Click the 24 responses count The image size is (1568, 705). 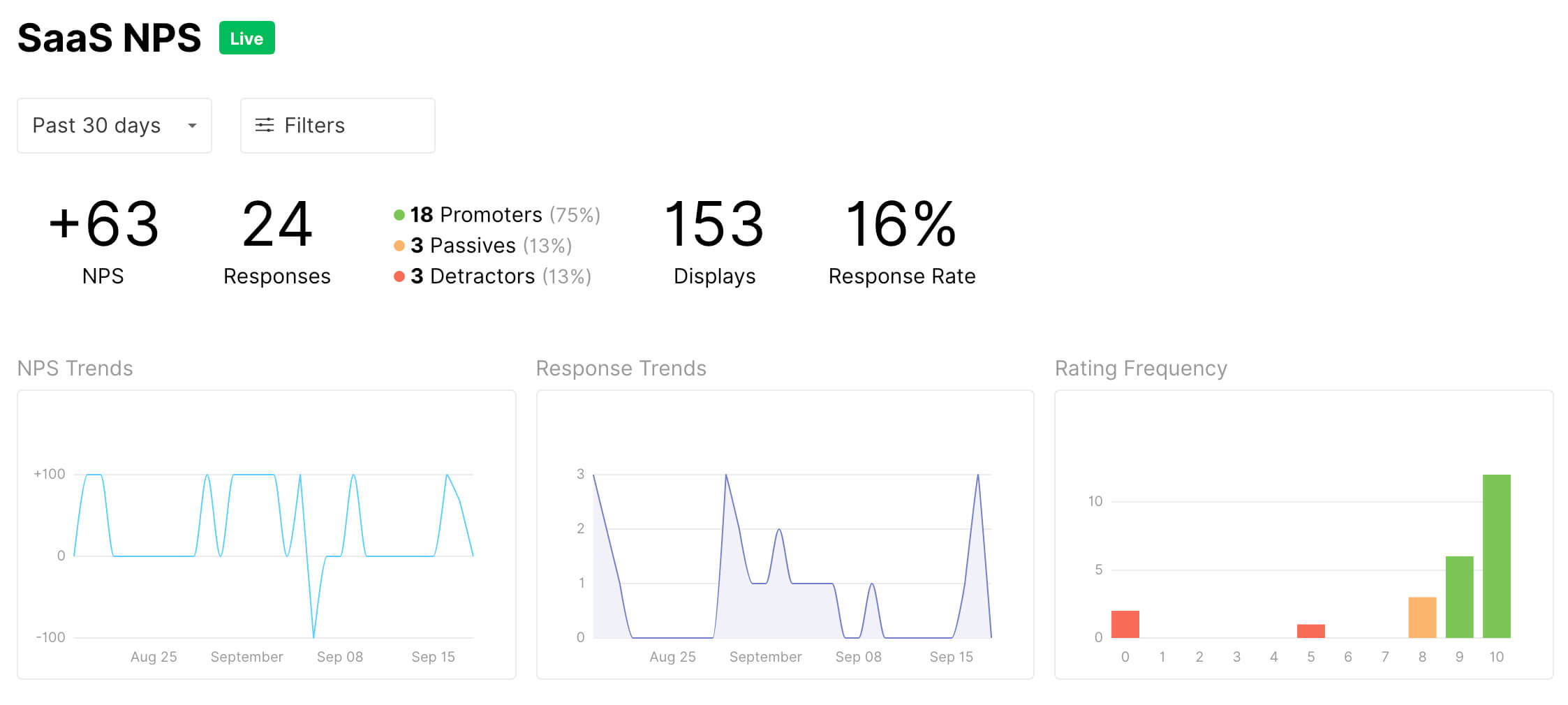(x=277, y=224)
